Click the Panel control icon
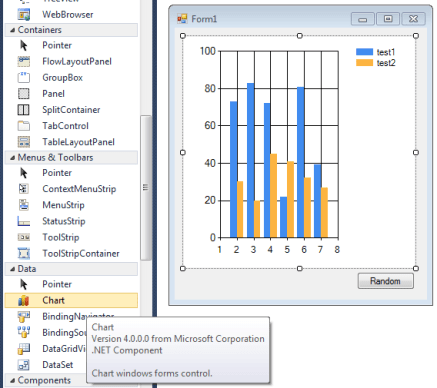 [24, 94]
